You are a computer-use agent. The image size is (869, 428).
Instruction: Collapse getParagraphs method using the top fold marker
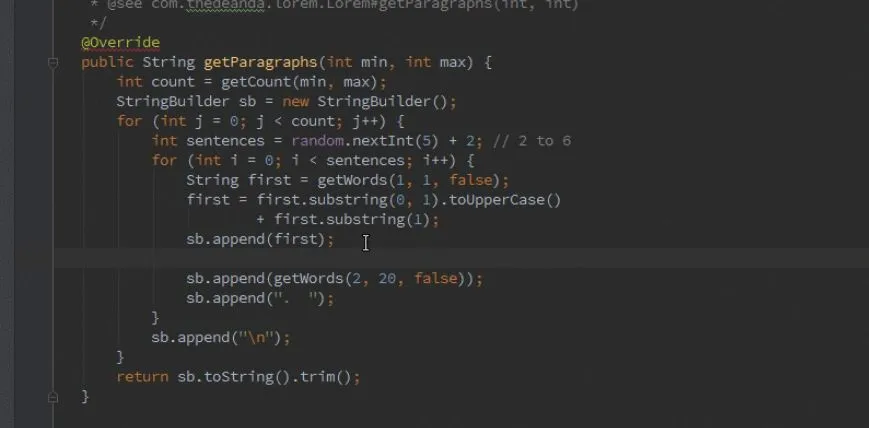53,63
